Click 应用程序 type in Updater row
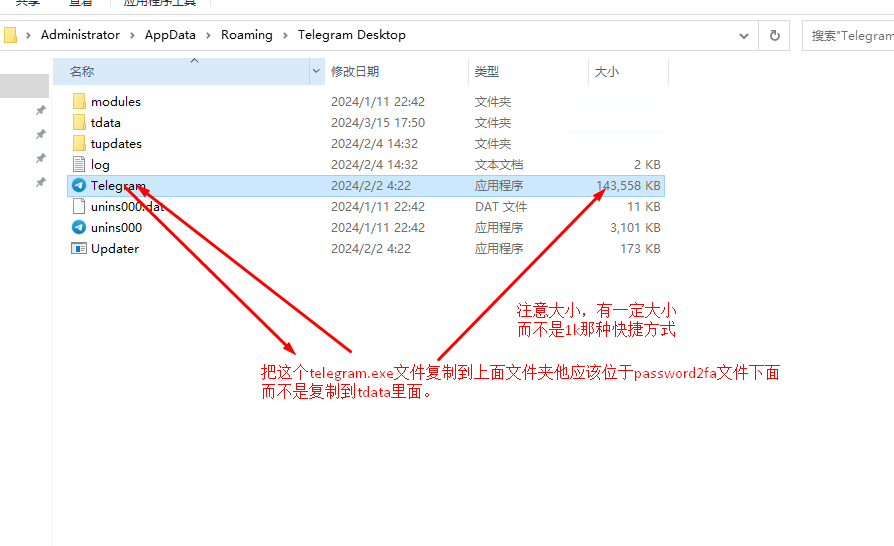 pyautogui.click(x=498, y=248)
